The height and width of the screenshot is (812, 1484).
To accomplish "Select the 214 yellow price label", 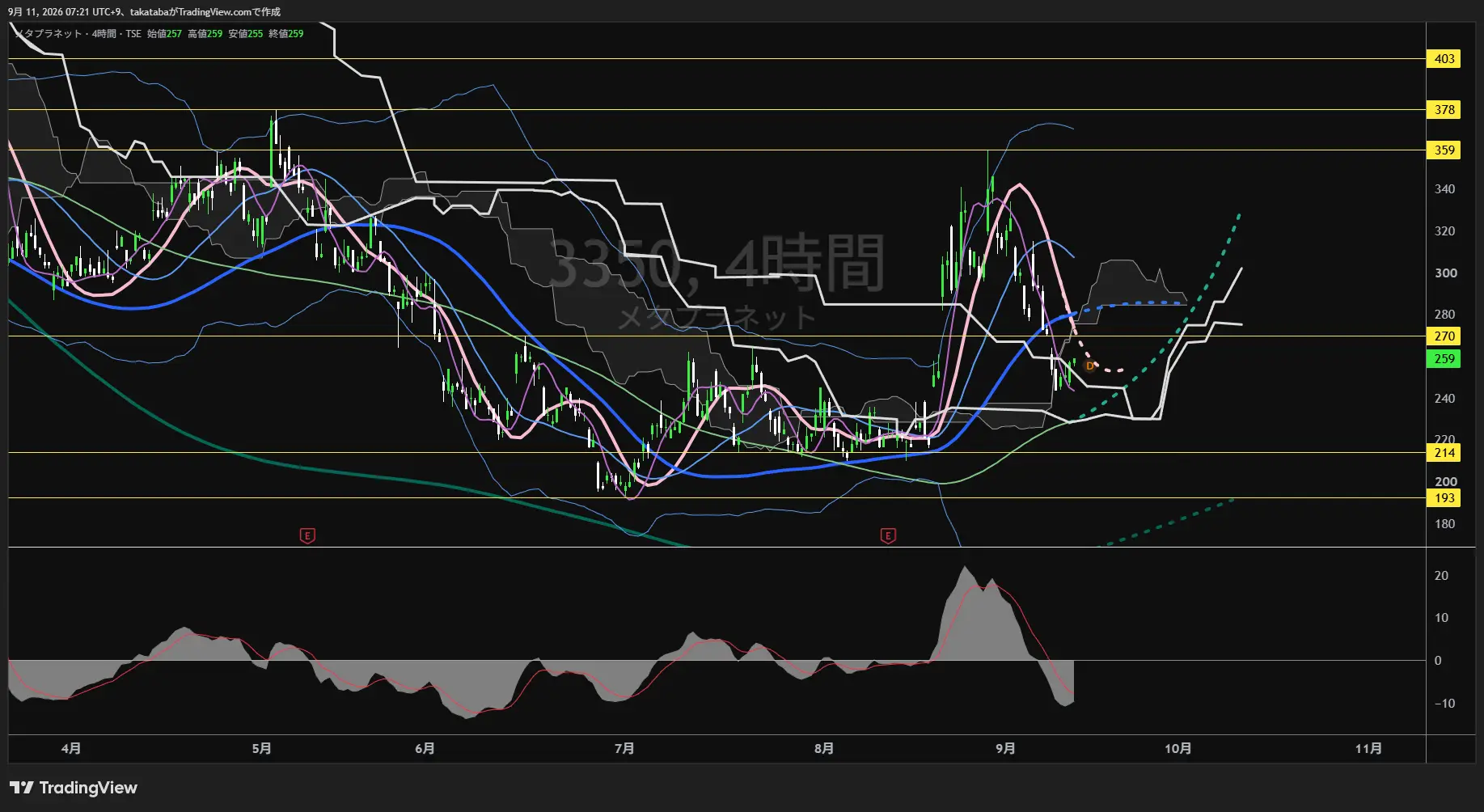I will click(1444, 453).
